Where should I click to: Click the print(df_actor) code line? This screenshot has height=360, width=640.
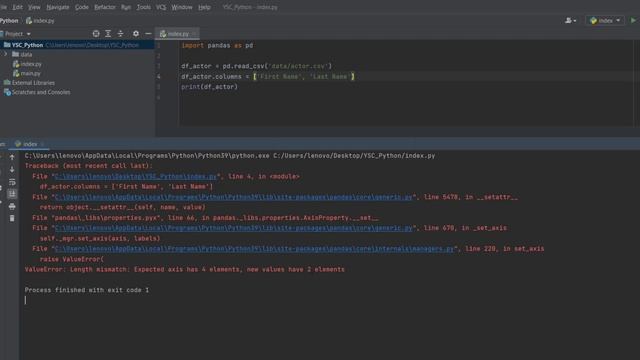209,87
